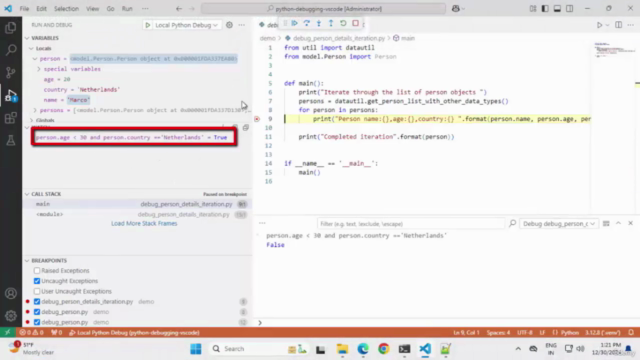This screenshot has height=360, width=640.
Task: Collapse the person variable
Action: coord(35,59)
